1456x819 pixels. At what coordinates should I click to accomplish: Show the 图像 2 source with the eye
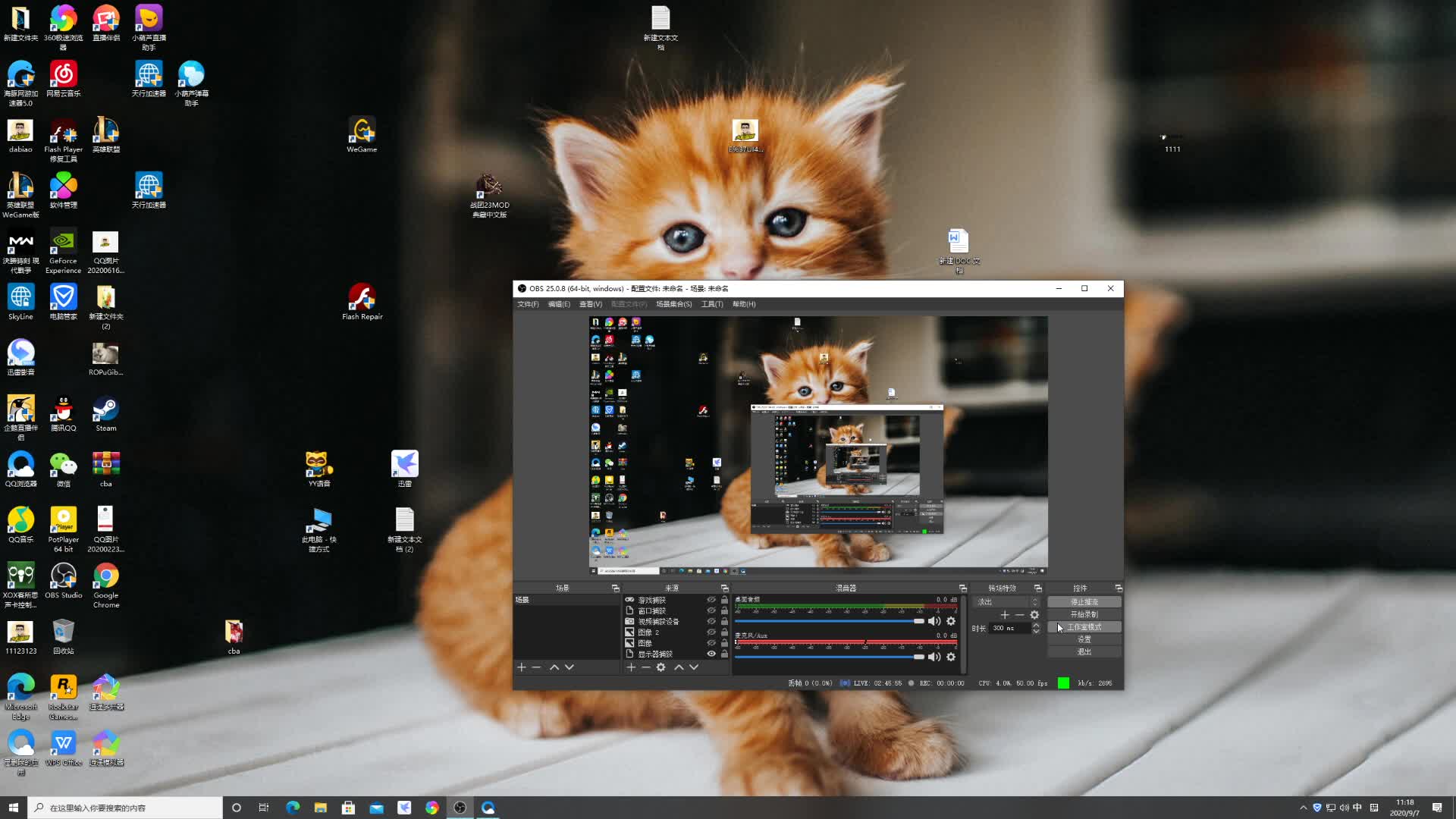[x=711, y=632]
